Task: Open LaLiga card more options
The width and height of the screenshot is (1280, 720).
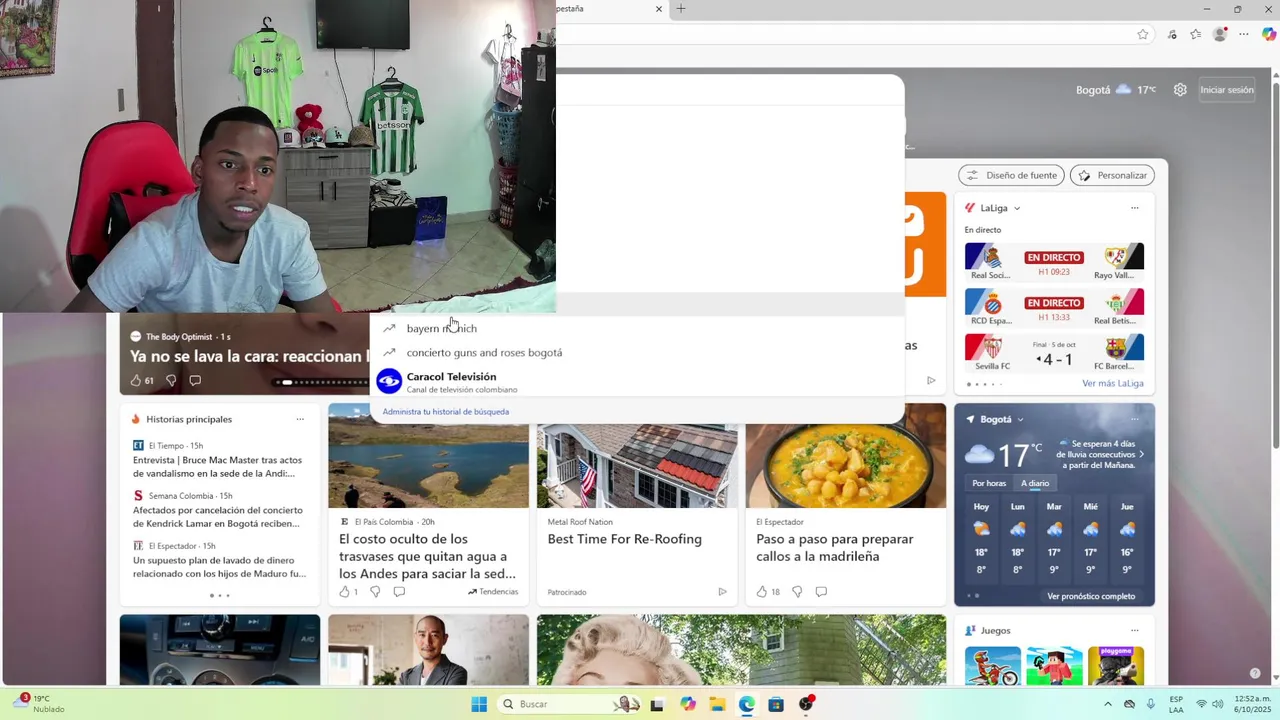Action: click(x=1135, y=208)
